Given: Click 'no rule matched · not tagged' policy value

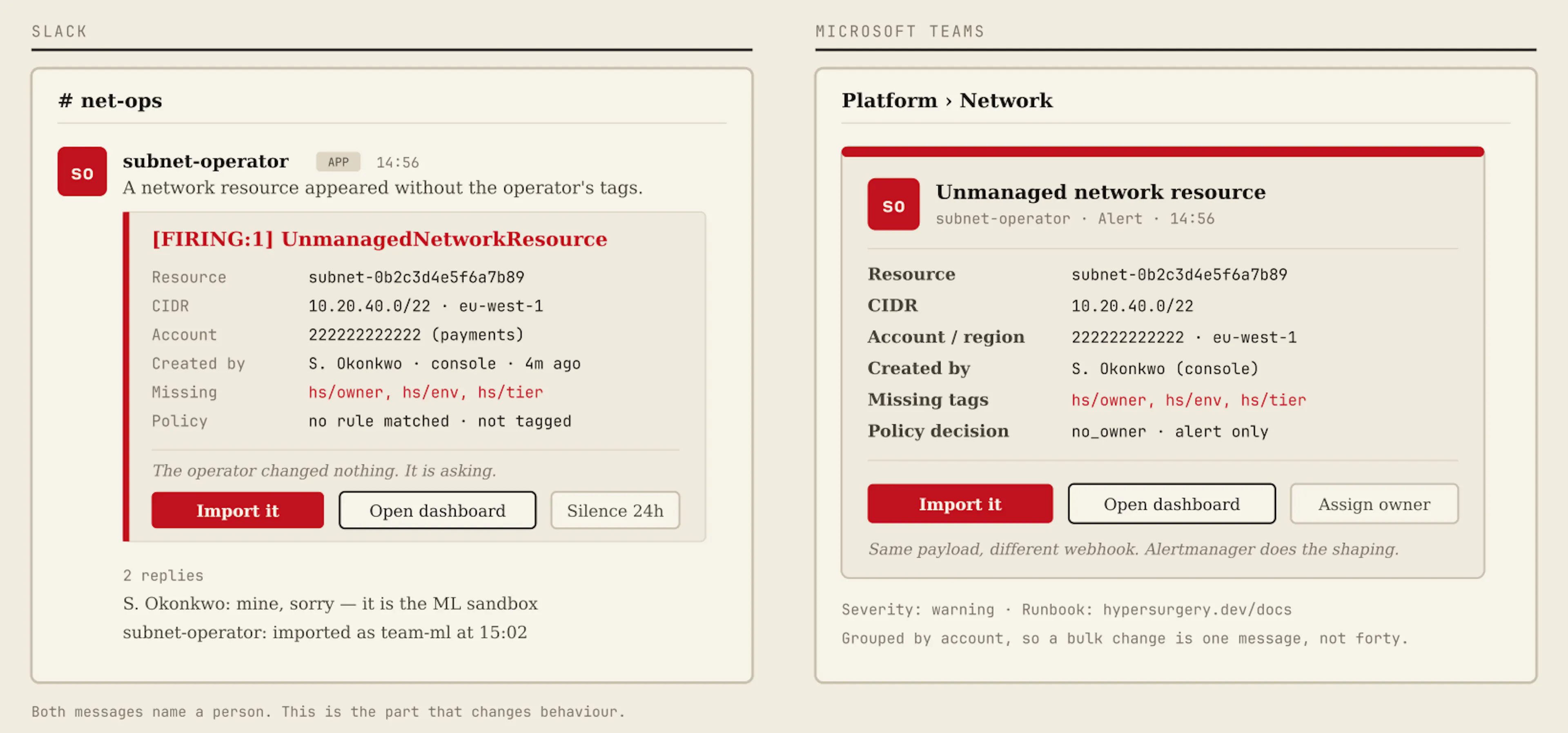Looking at the screenshot, I should [439, 421].
